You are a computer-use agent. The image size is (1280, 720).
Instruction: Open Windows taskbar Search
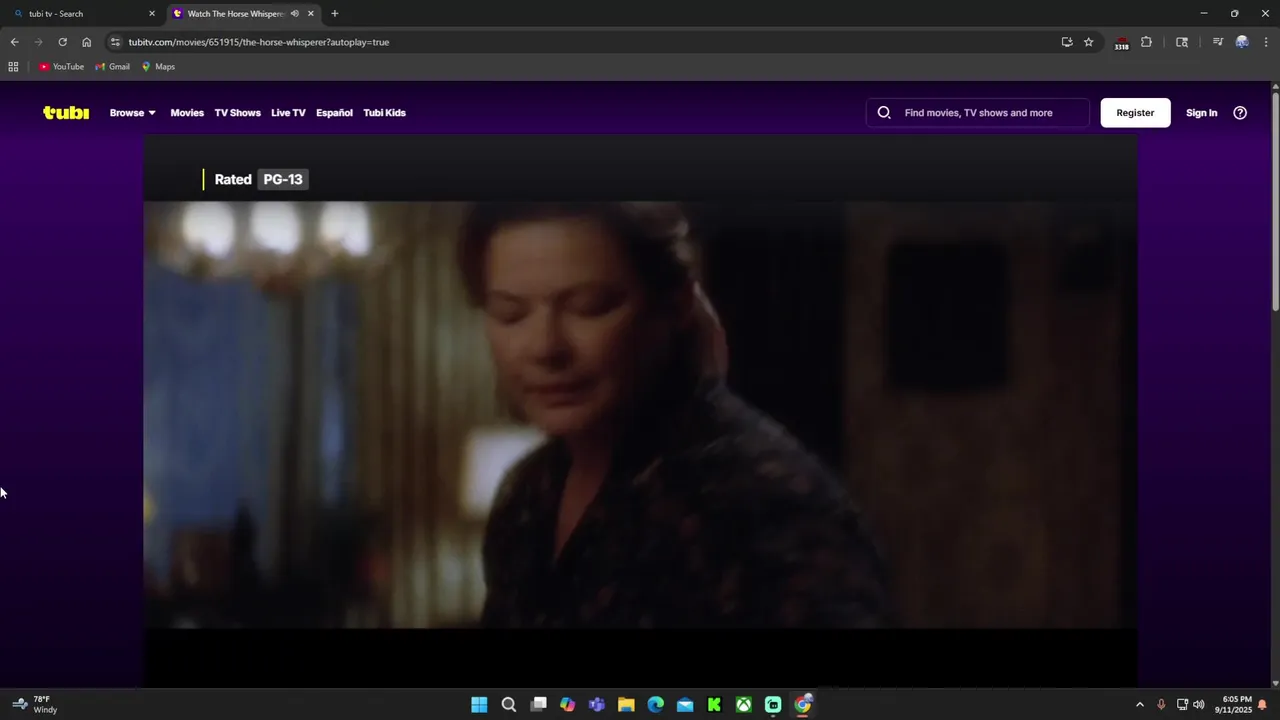pos(509,705)
